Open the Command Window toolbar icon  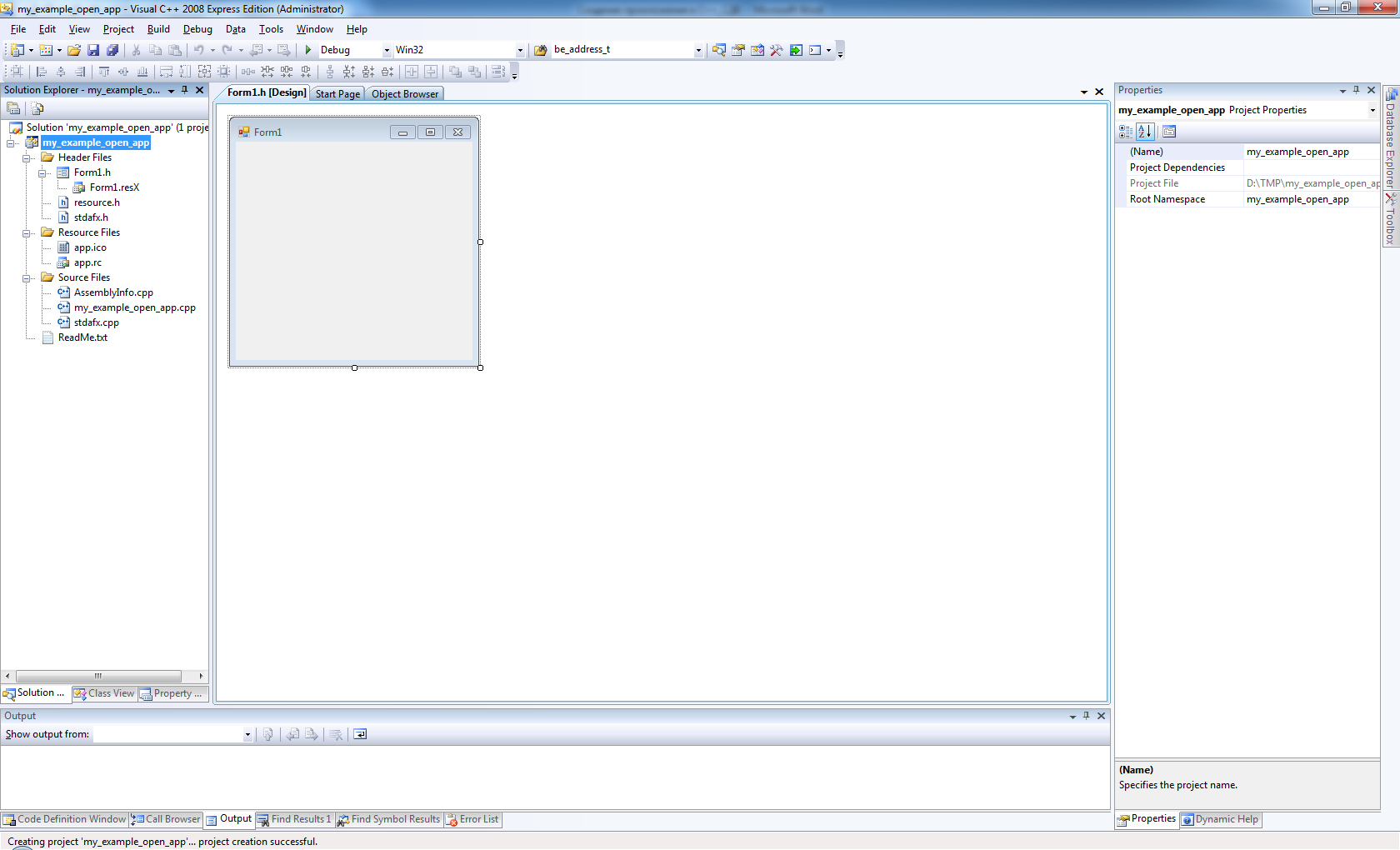pyautogui.click(x=815, y=50)
